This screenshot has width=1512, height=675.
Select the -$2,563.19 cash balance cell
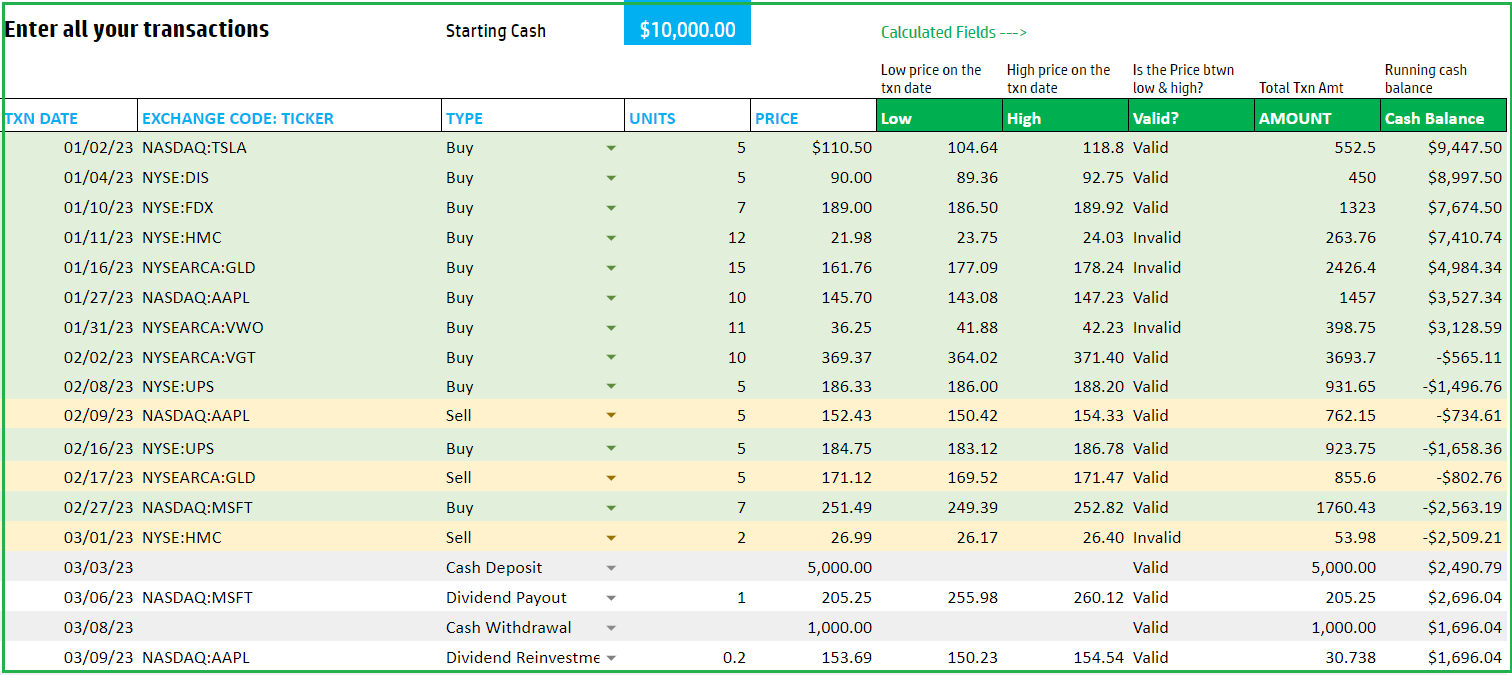[x=1443, y=508]
